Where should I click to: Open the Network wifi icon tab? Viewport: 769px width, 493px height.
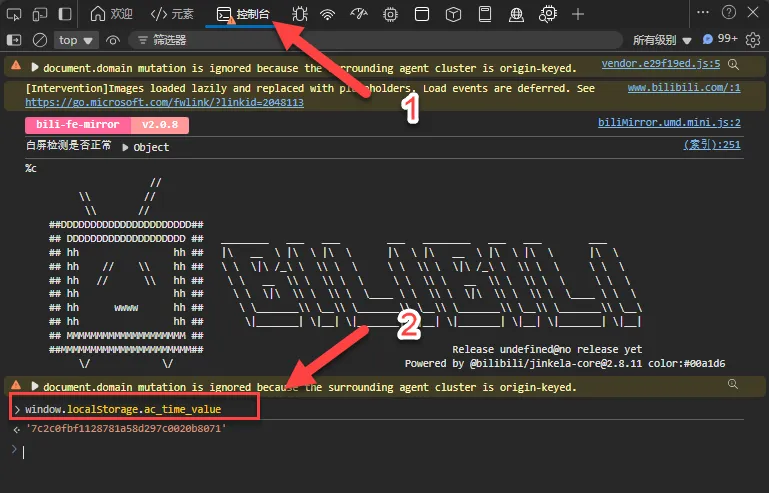pos(327,14)
